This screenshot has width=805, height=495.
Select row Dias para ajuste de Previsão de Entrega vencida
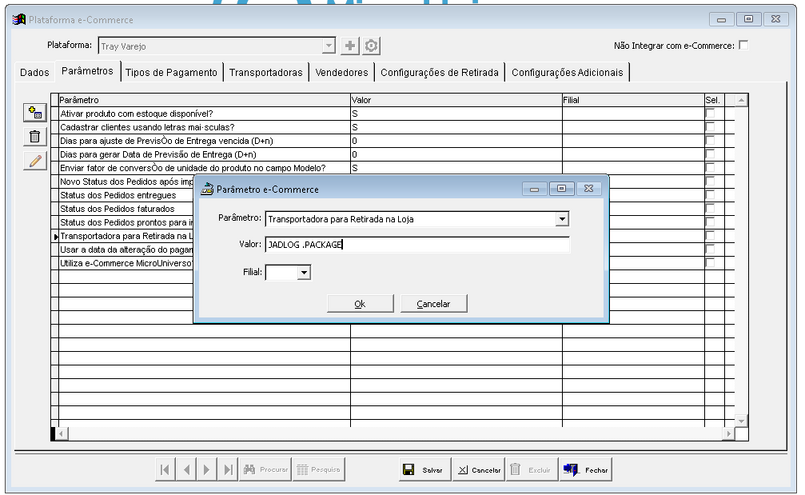click(392, 141)
